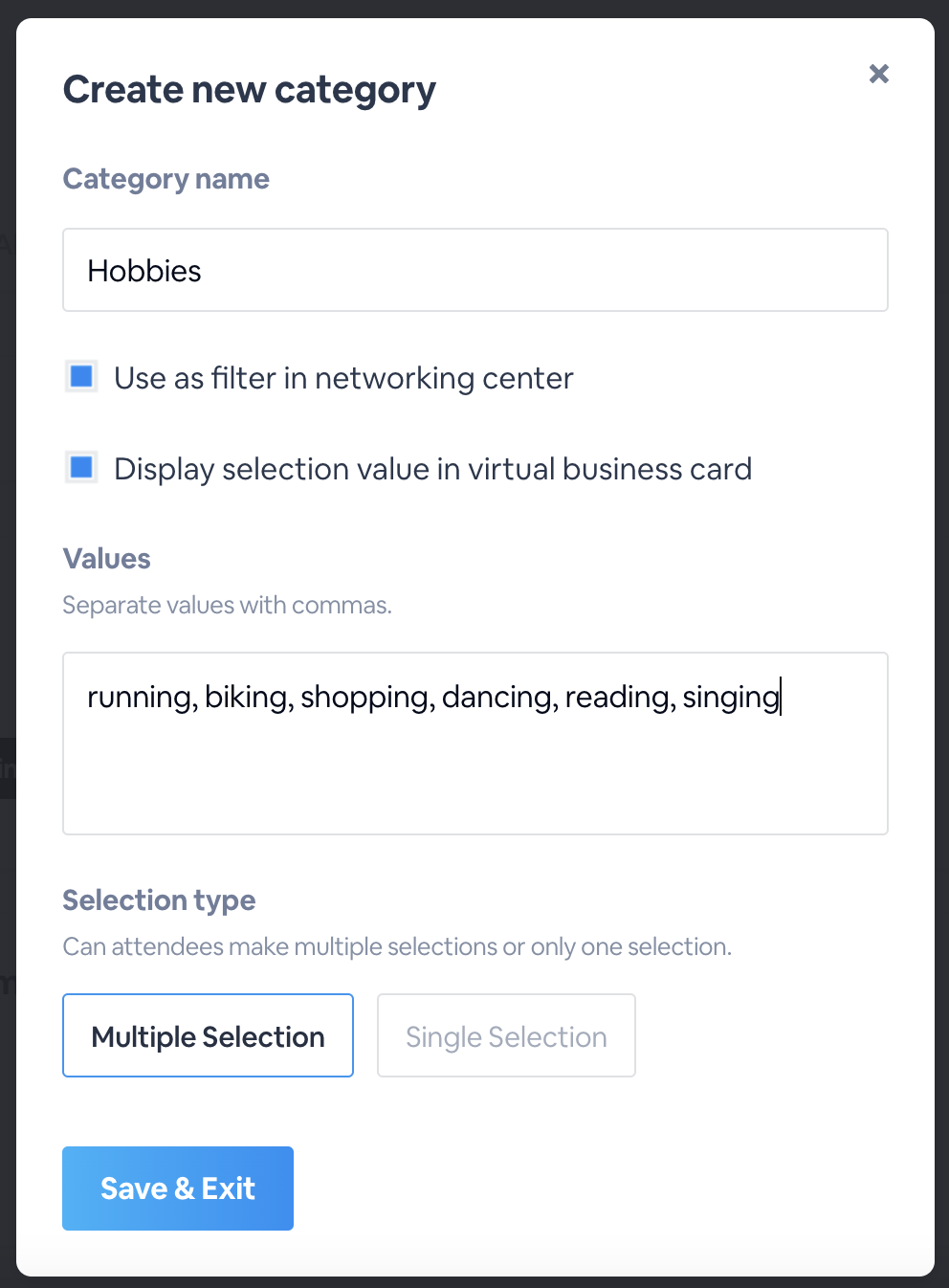
Task: Switch to Single Selection type
Action: (506, 1035)
